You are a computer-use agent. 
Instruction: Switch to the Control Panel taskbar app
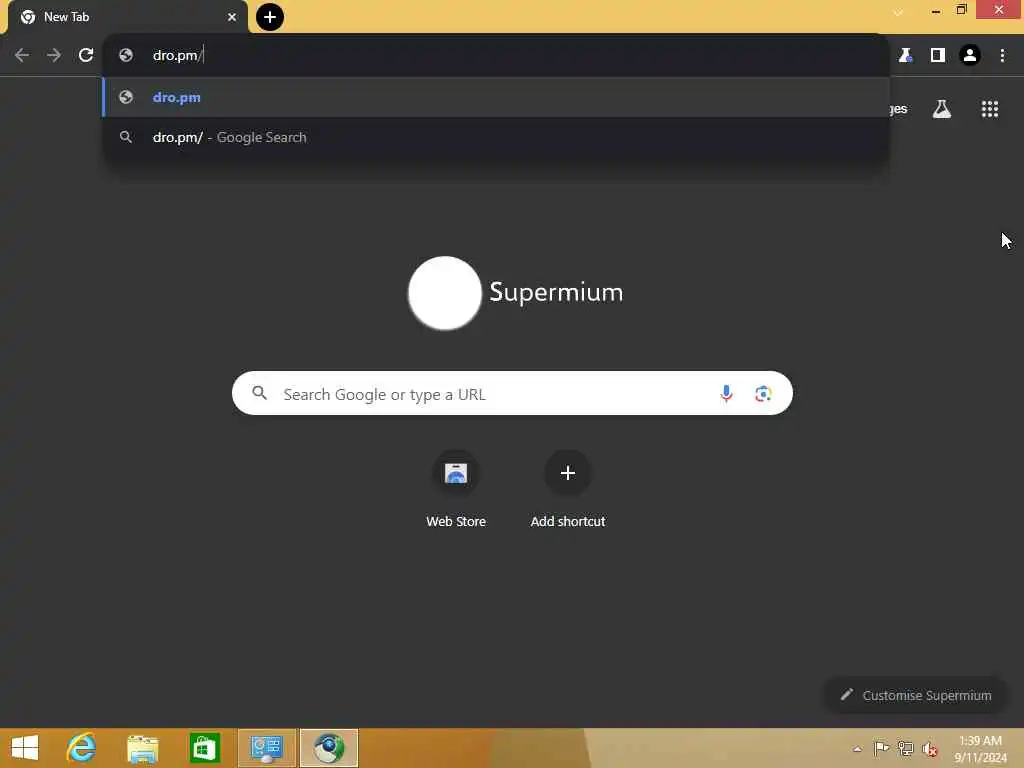tap(266, 748)
